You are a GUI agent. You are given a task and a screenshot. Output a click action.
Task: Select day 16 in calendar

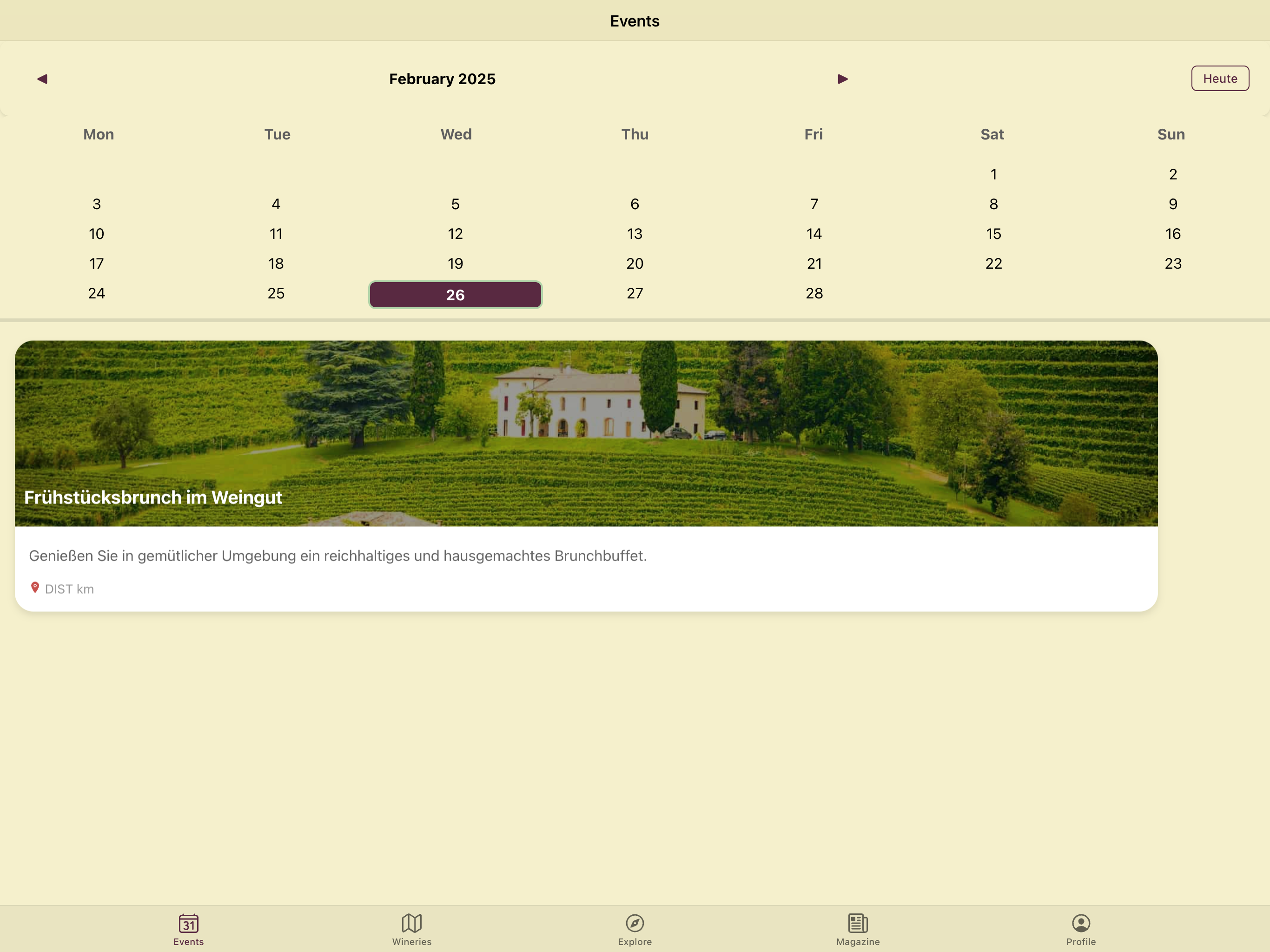tap(1173, 234)
